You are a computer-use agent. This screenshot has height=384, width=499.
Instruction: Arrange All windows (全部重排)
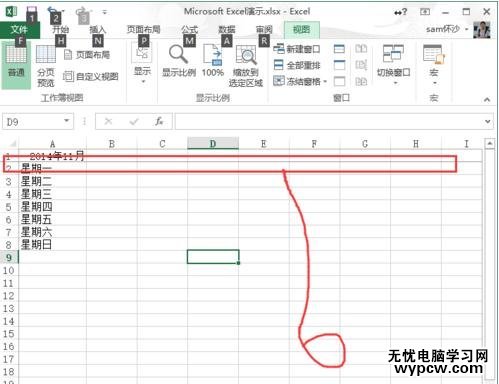pyautogui.click(x=296, y=65)
